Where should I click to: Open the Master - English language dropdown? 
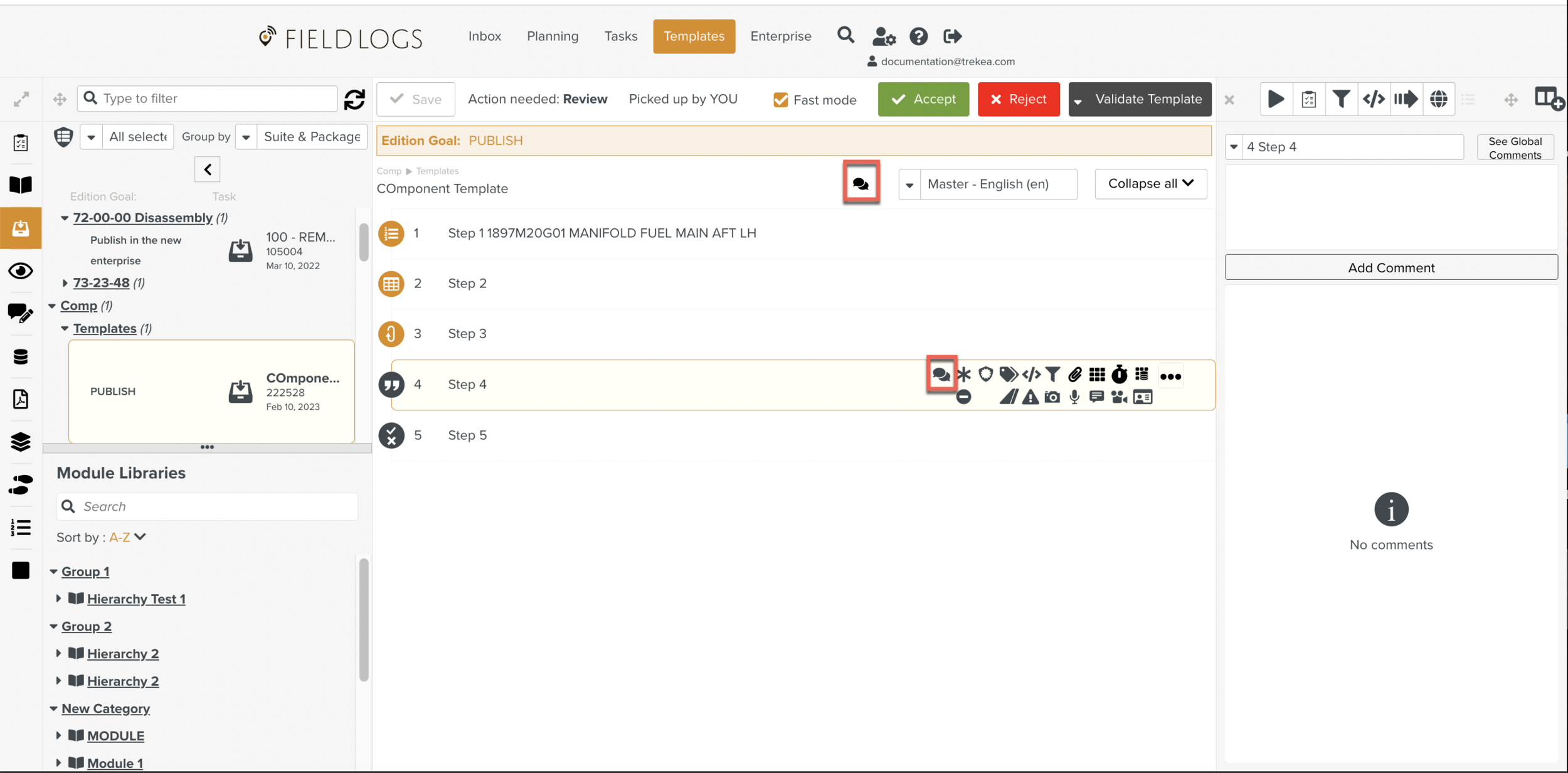click(909, 184)
